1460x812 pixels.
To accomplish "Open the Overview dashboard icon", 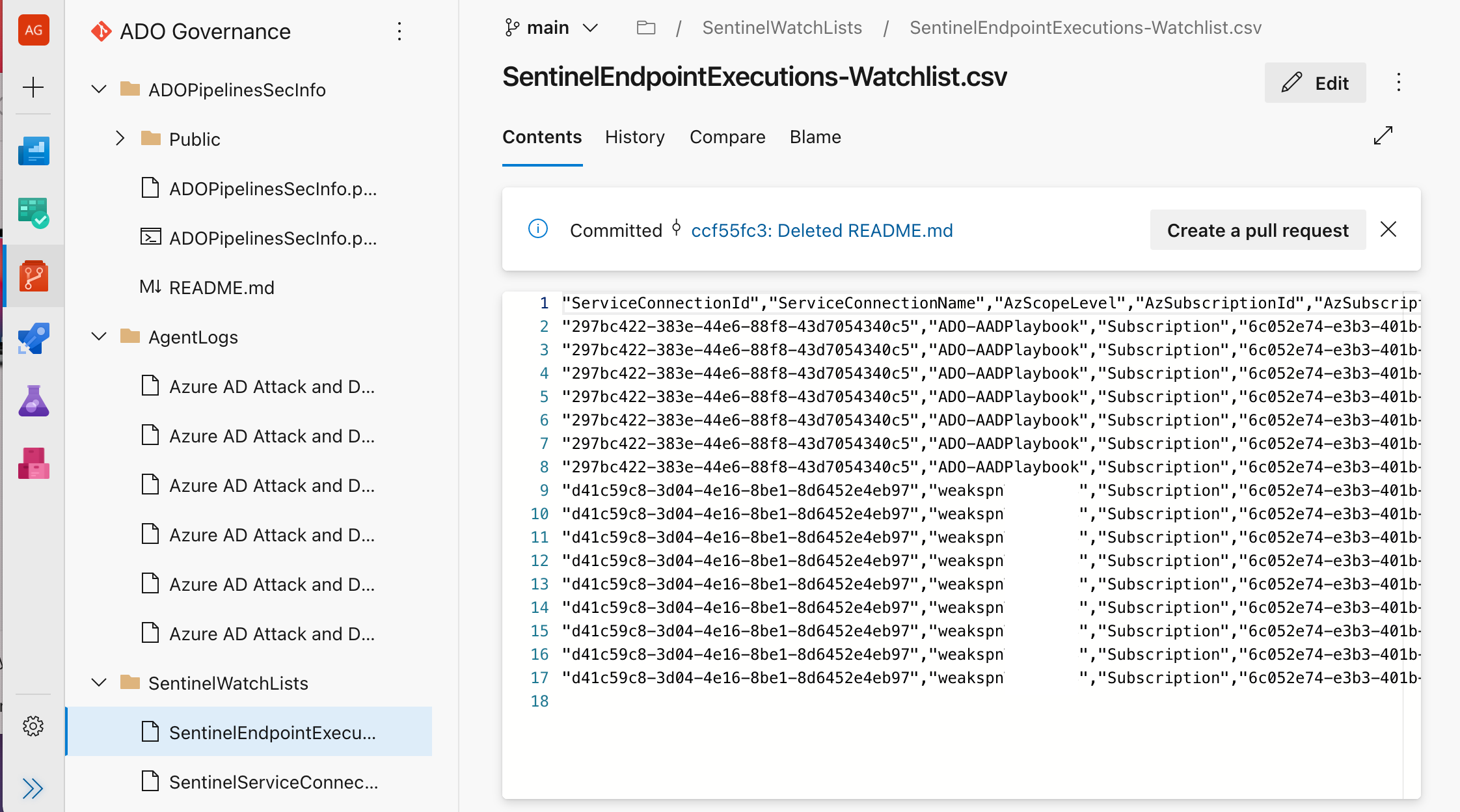I will [x=33, y=151].
